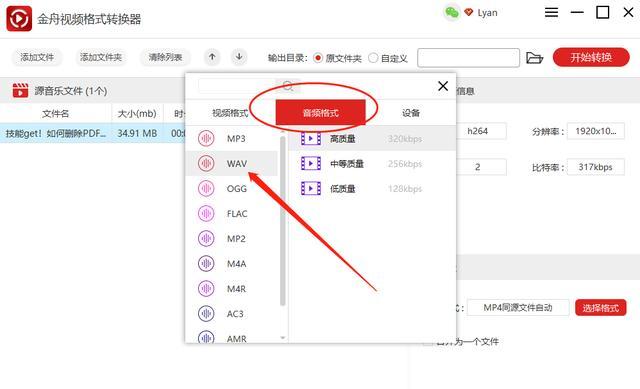Start conversion with 开始转换 button

coord(591,57)
